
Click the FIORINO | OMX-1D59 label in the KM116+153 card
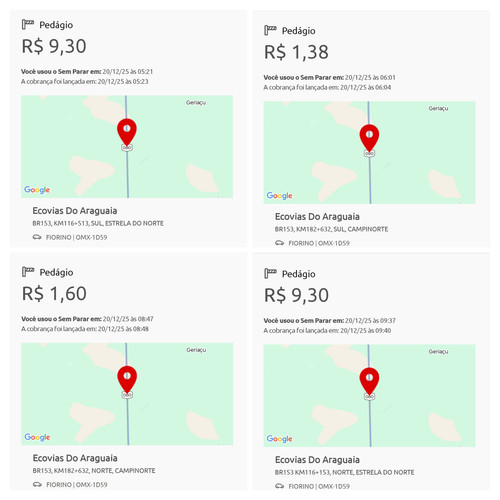pyautogui.click(x=319, y=486)
